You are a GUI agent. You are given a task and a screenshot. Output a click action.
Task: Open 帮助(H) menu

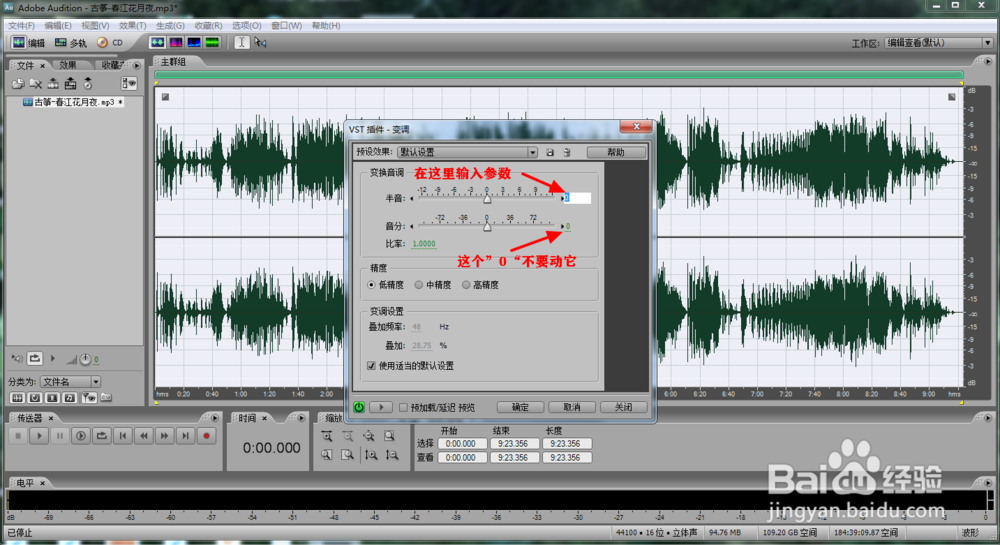pos(326,25)
